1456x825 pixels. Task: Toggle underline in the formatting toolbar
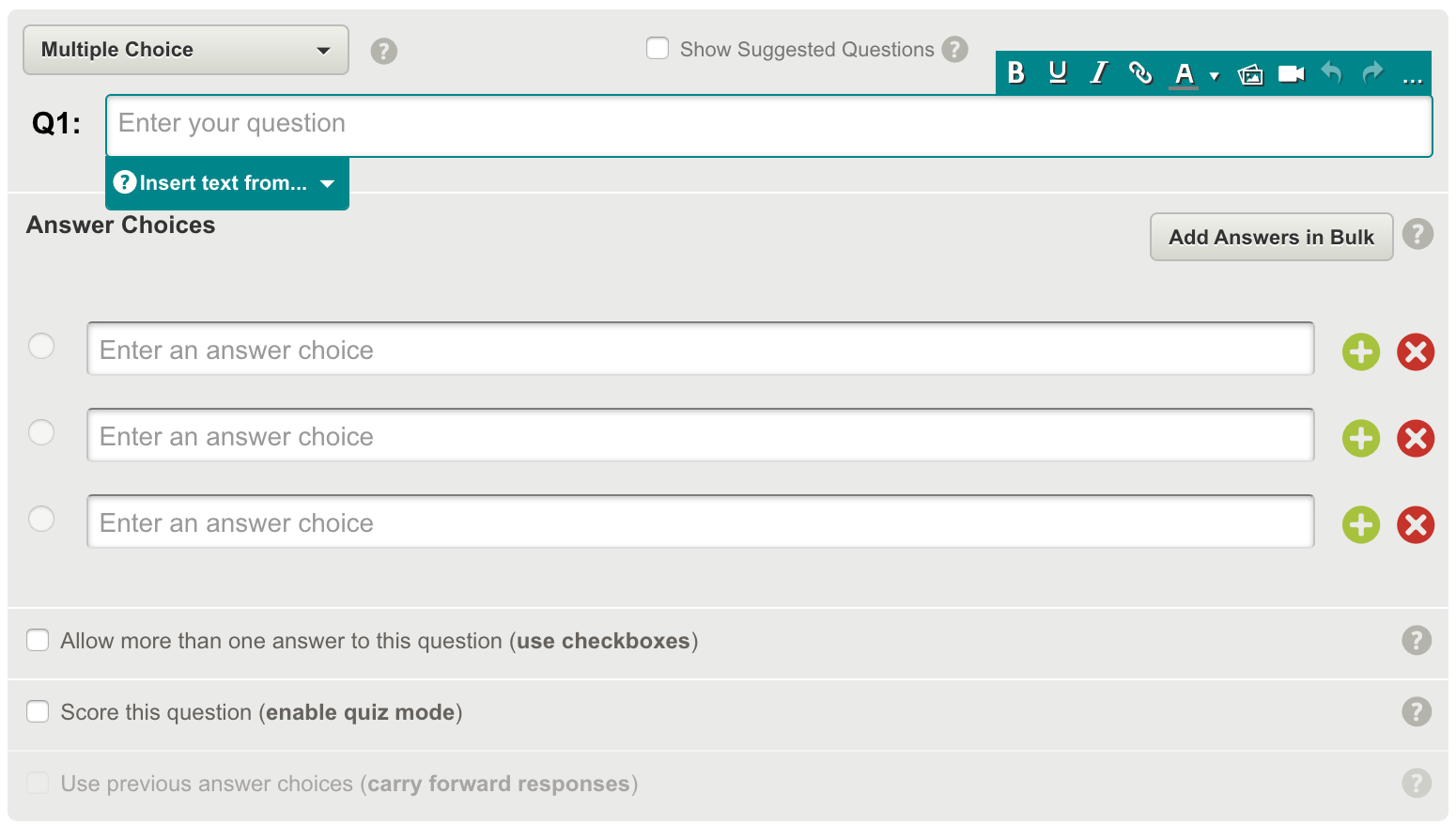[x=1058, y=72]
